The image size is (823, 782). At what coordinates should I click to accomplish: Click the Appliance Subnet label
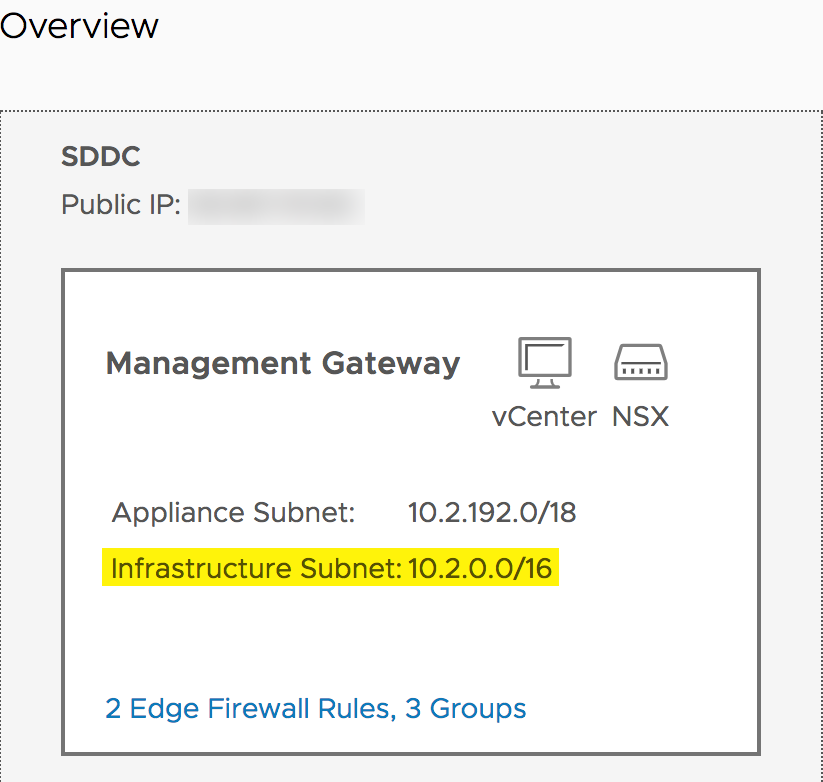tap(234, 513)
